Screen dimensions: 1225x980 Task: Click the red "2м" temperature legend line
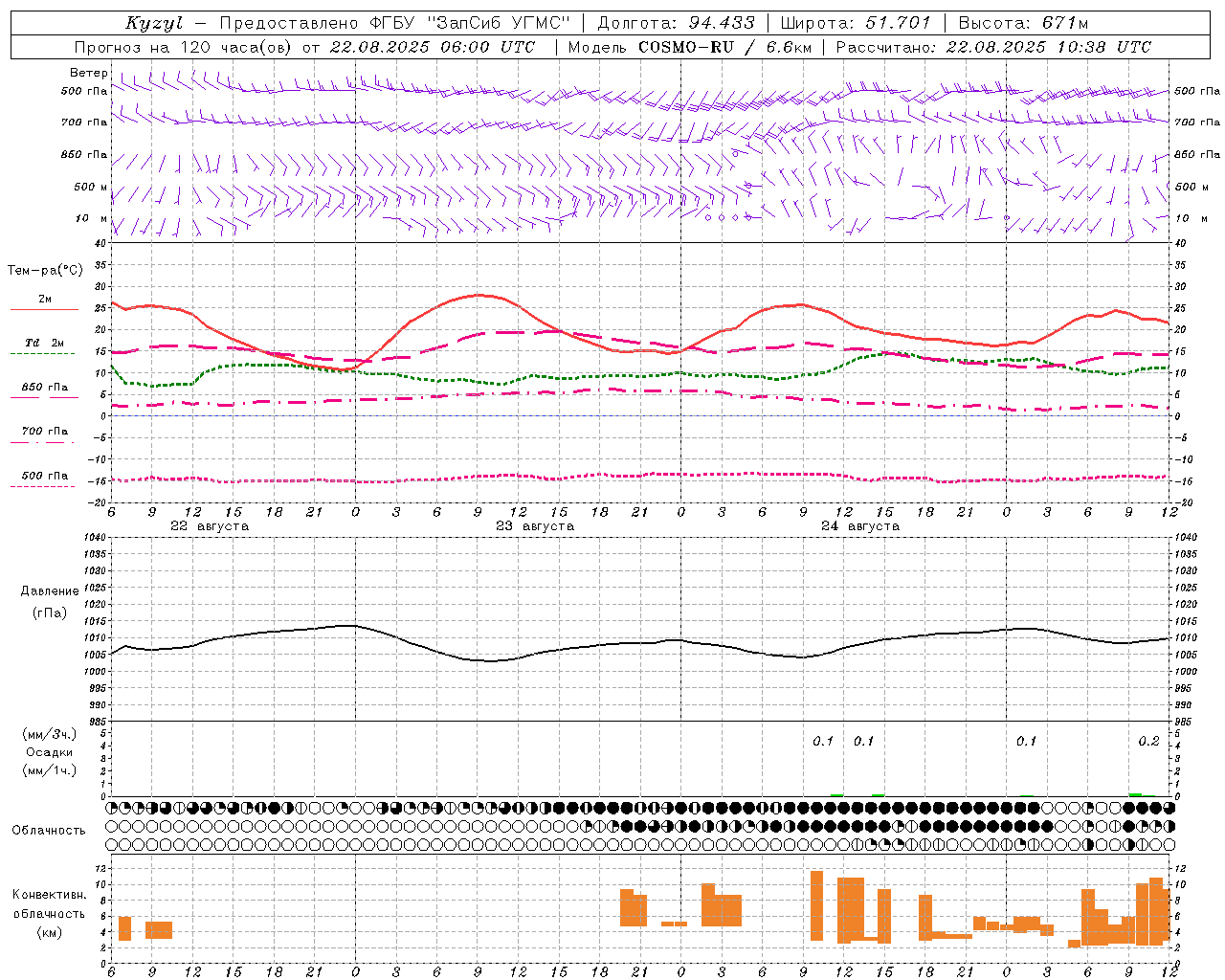pos(44,309)
